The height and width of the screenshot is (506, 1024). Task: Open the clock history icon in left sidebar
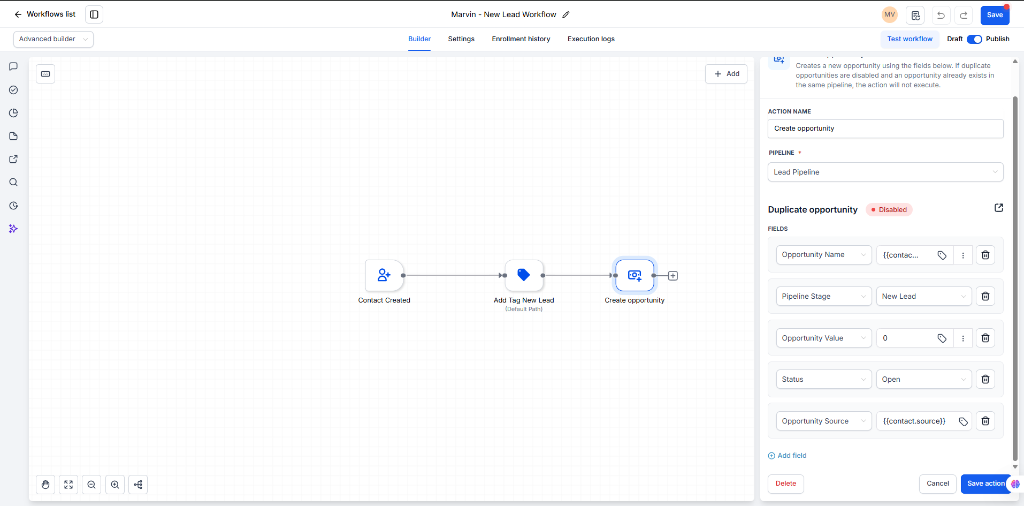click(13, 206)
